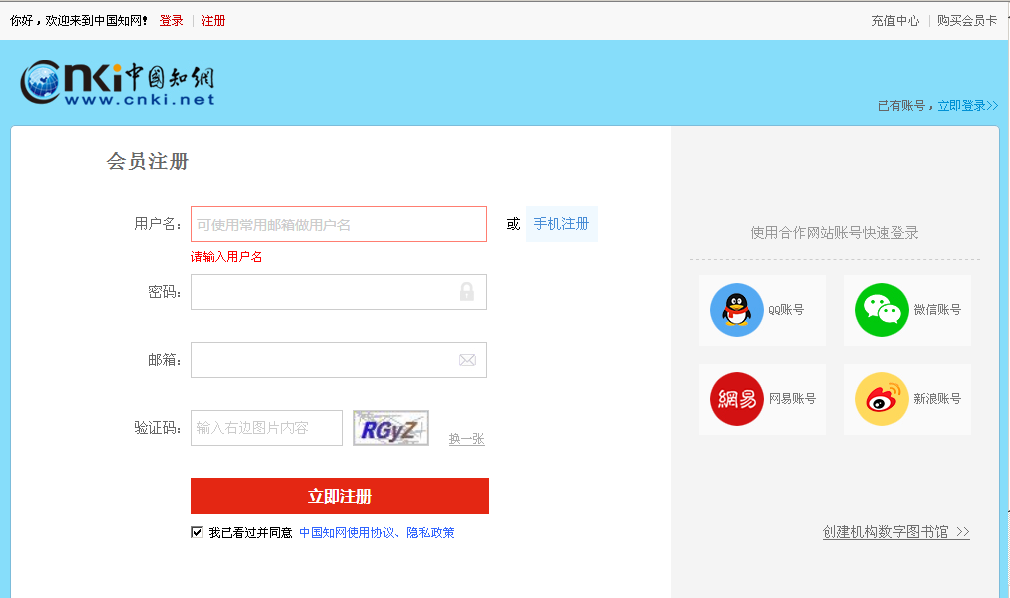
Task: Expand 创建机构数字图书馆 >> link
Action: (x=896, y=532)
